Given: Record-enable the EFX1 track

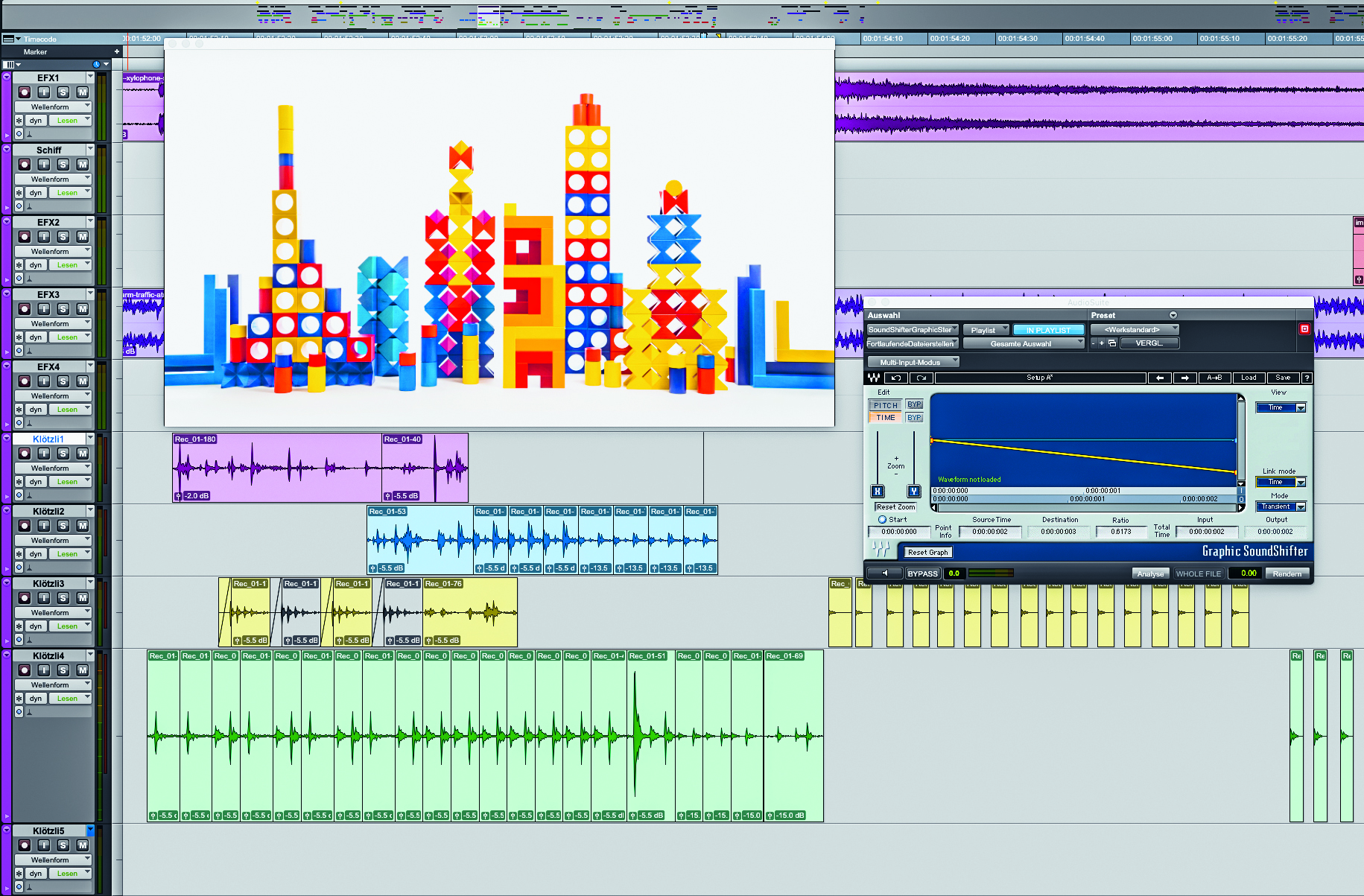Looking at the screenshot, I should [25, 92].
